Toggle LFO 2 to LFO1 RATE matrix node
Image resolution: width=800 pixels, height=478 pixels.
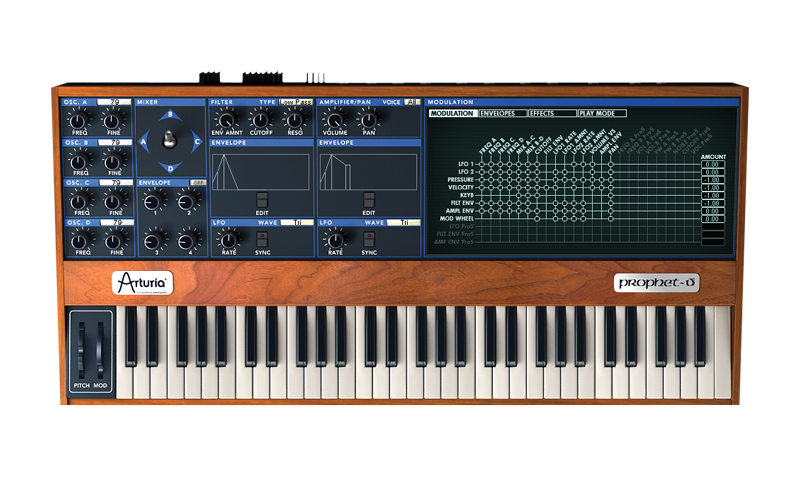[556, 172]
